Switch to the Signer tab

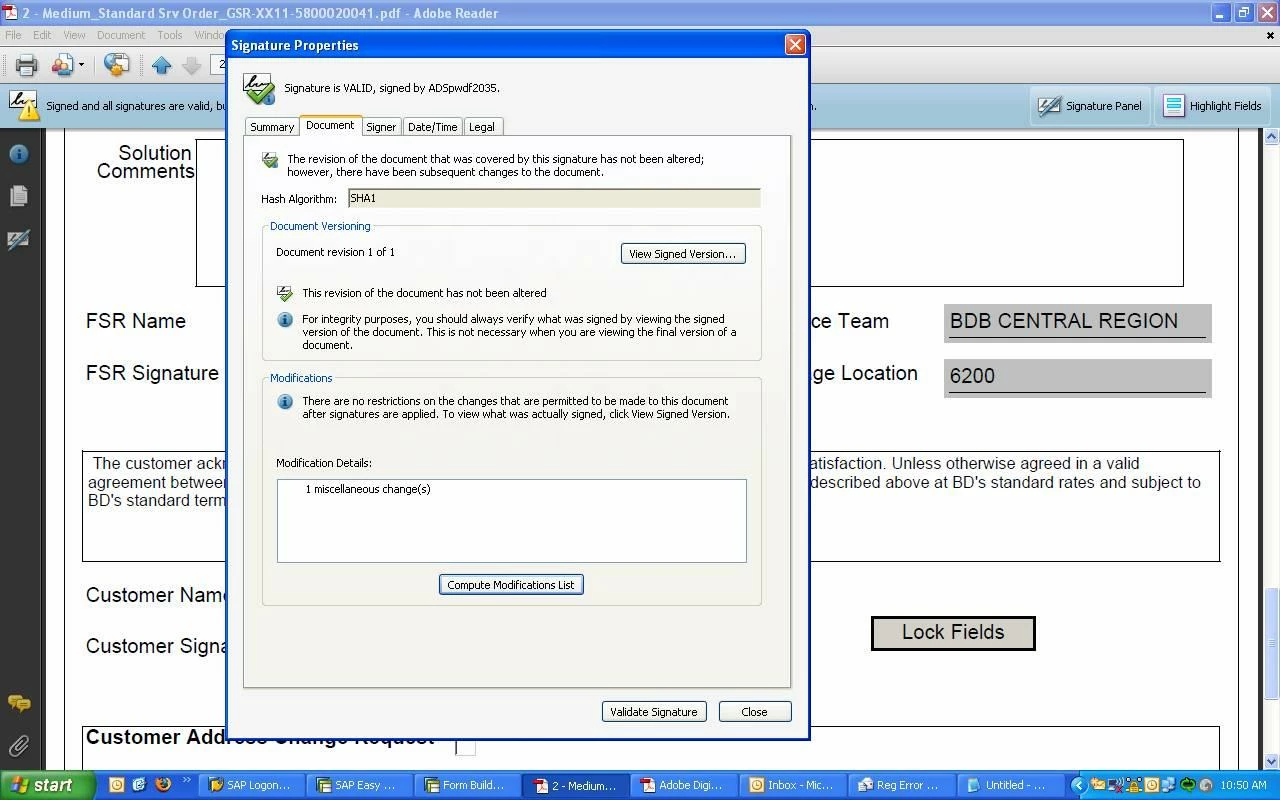tap(381, 127)
